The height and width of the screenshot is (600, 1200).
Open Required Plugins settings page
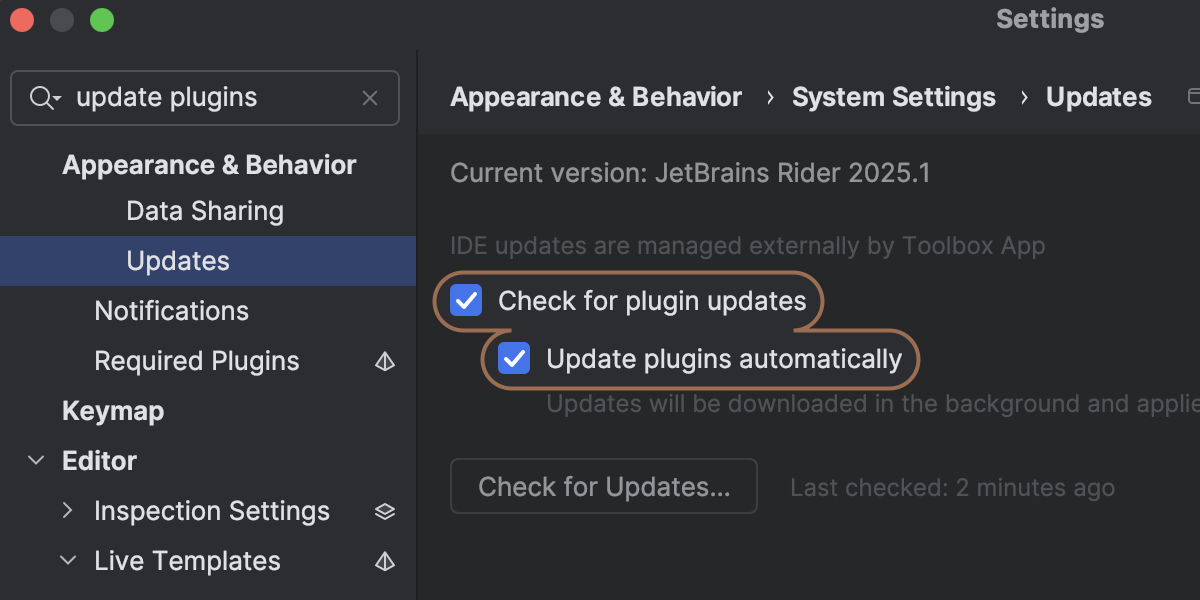coord(197,361)
